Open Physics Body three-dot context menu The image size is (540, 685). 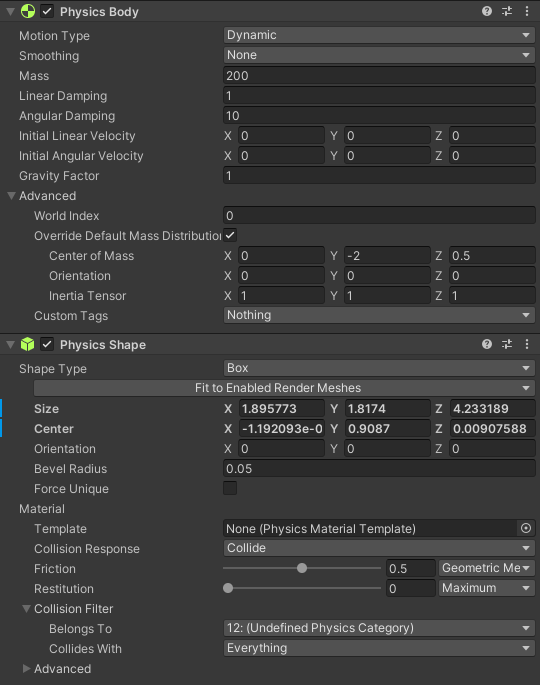pyautogui.click(x=527, y=11)
